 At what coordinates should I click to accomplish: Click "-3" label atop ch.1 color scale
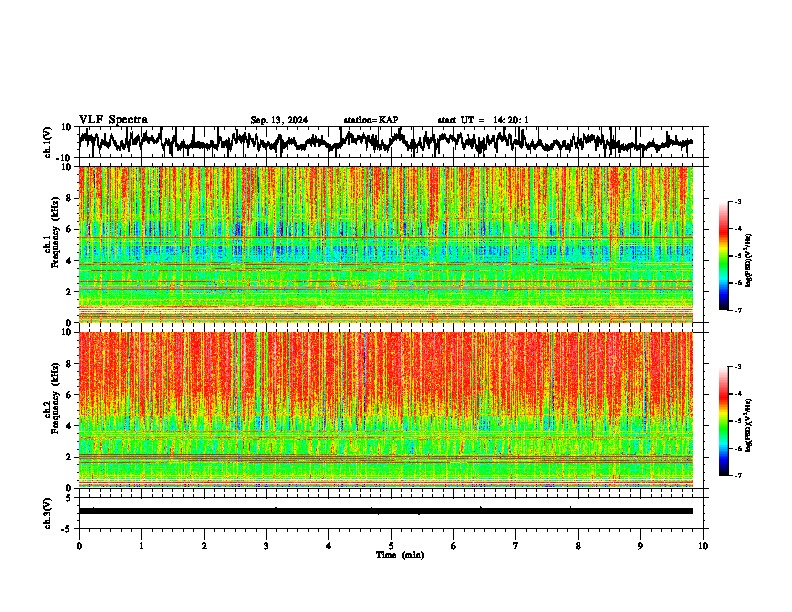(x=737, y=201)
